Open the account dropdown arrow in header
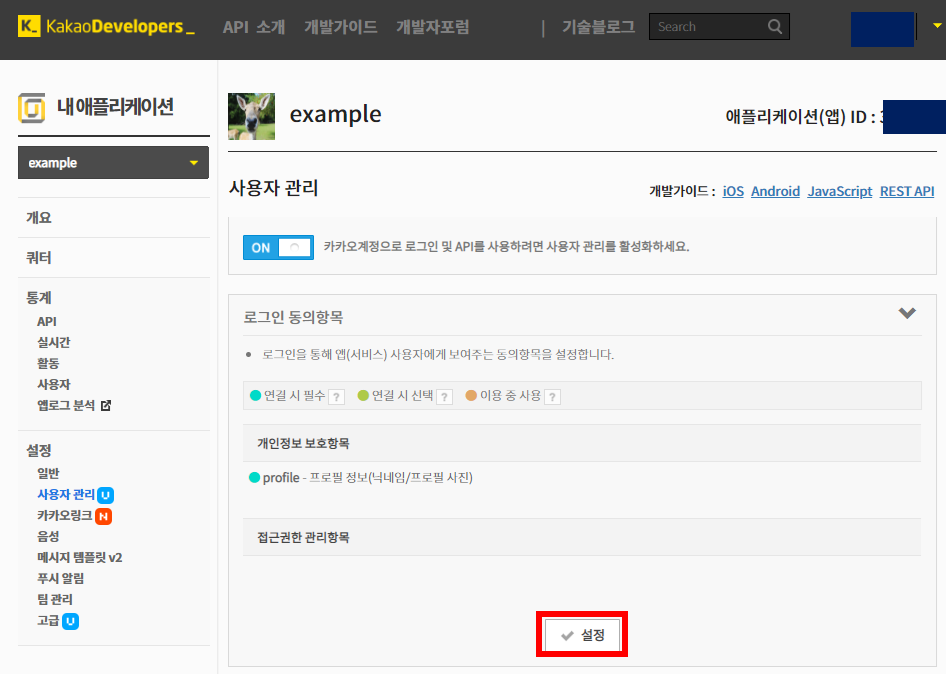The image size is (946, 674). click(937, 26)
